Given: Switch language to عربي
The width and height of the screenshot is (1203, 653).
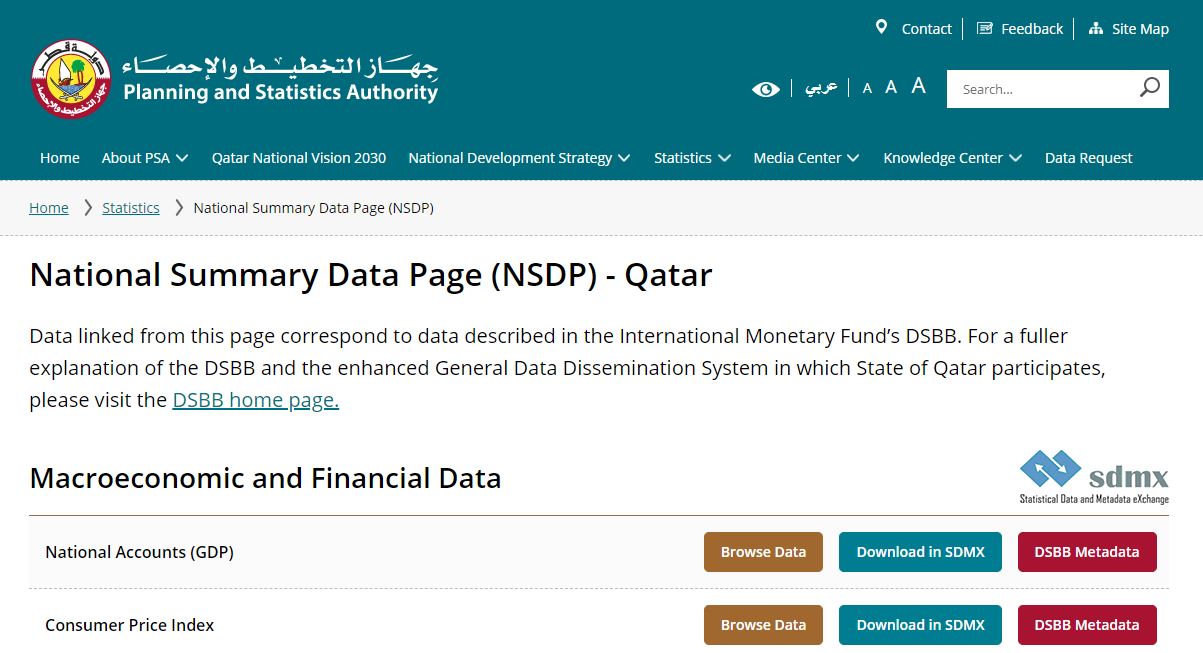Looking at the screenshot, I should (x=820, y=87).
